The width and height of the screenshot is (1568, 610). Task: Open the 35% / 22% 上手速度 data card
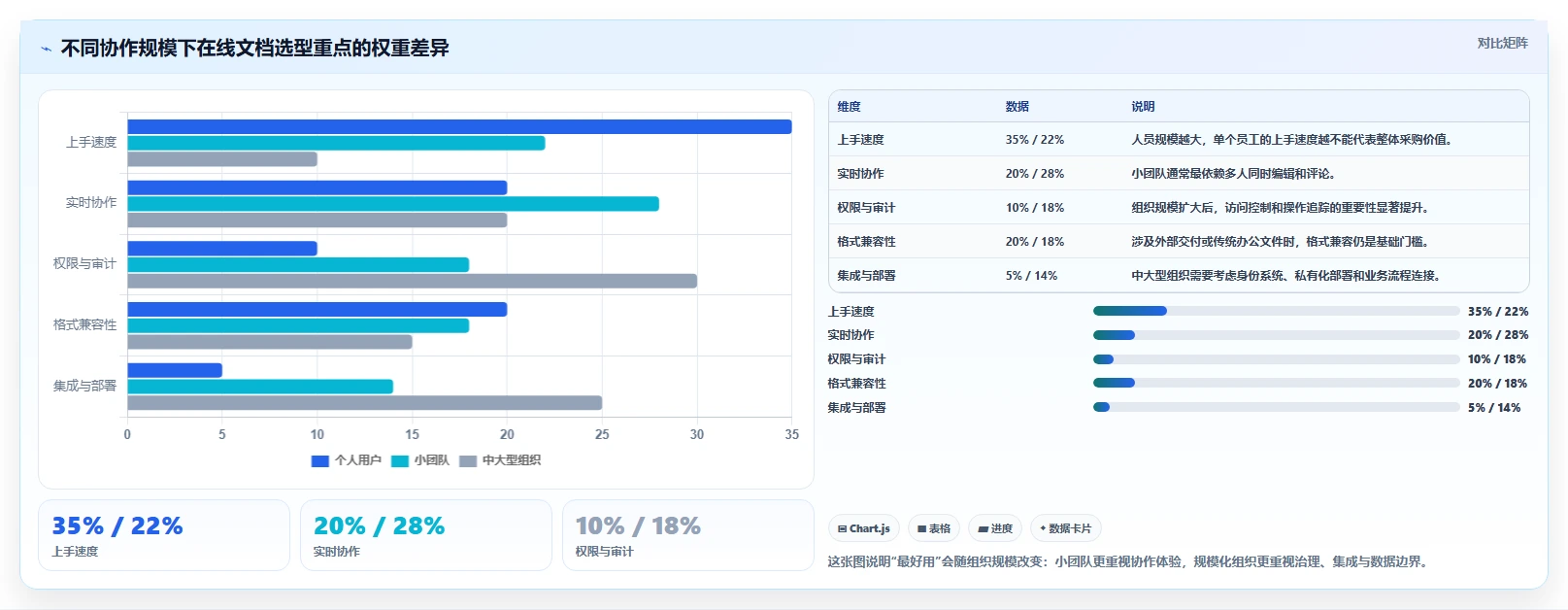click(164, 535)
